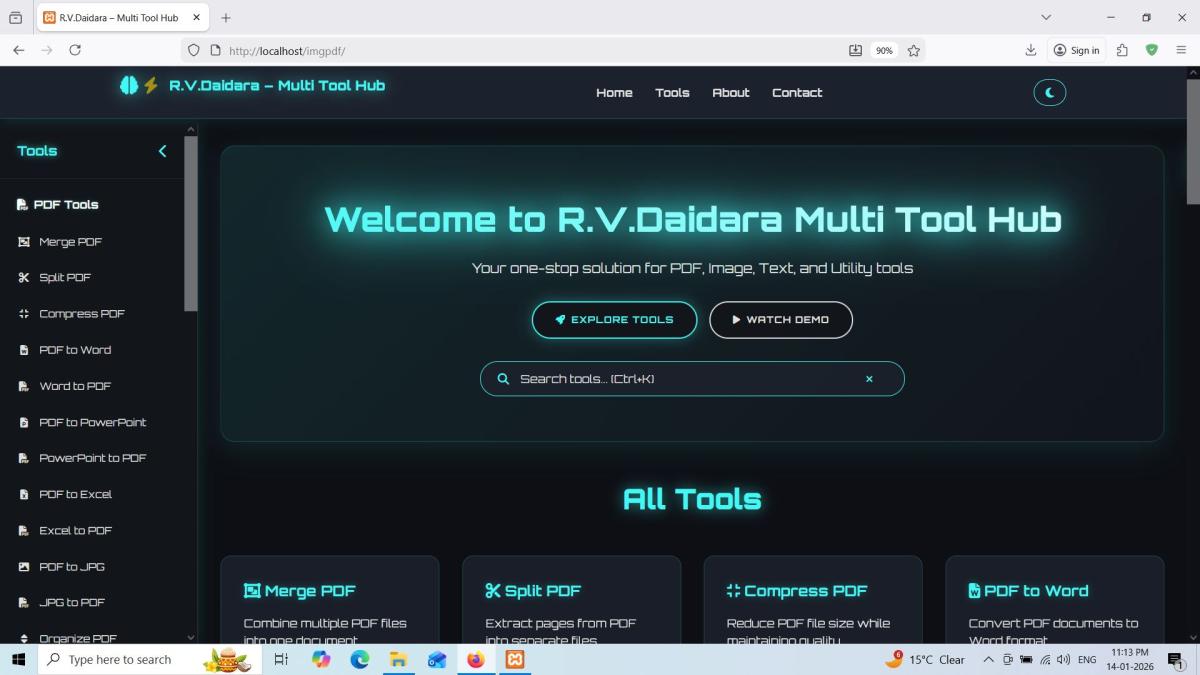Image resolution: width=1200 pixels, height=675 pixels.
Task: Click the brain logo icon in header
Action: point(129,86)
